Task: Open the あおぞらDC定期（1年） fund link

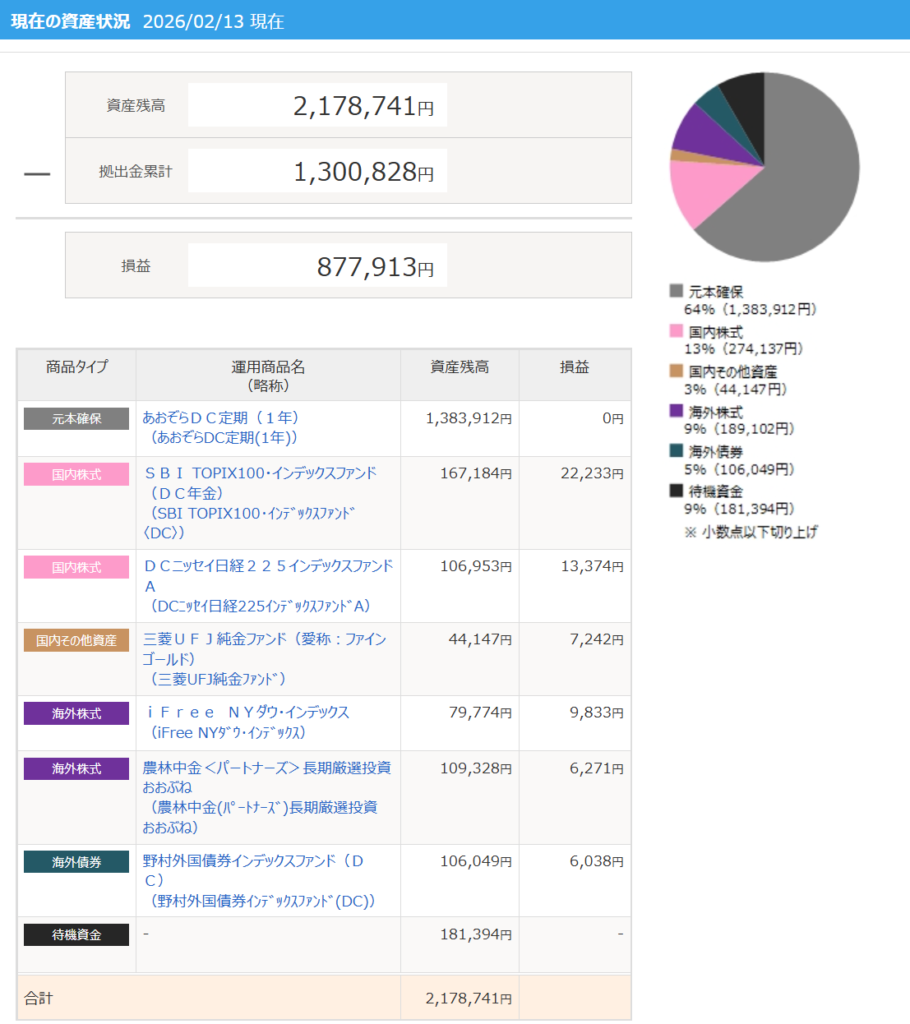Action: 221,418
